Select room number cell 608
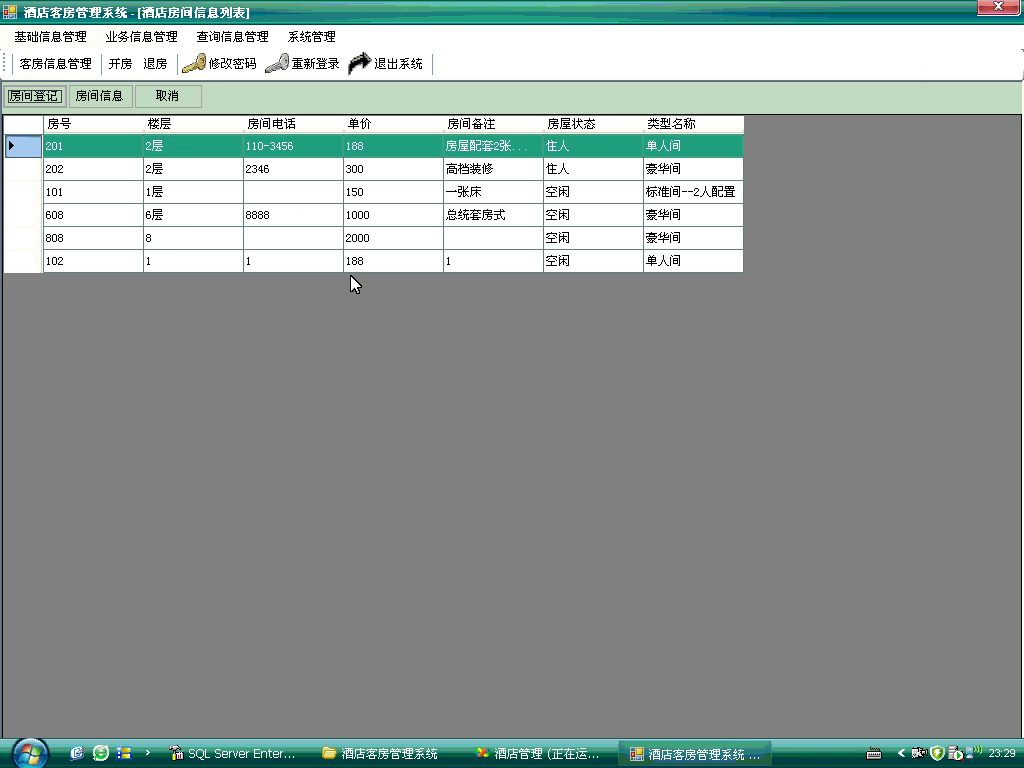 (93, 215)
